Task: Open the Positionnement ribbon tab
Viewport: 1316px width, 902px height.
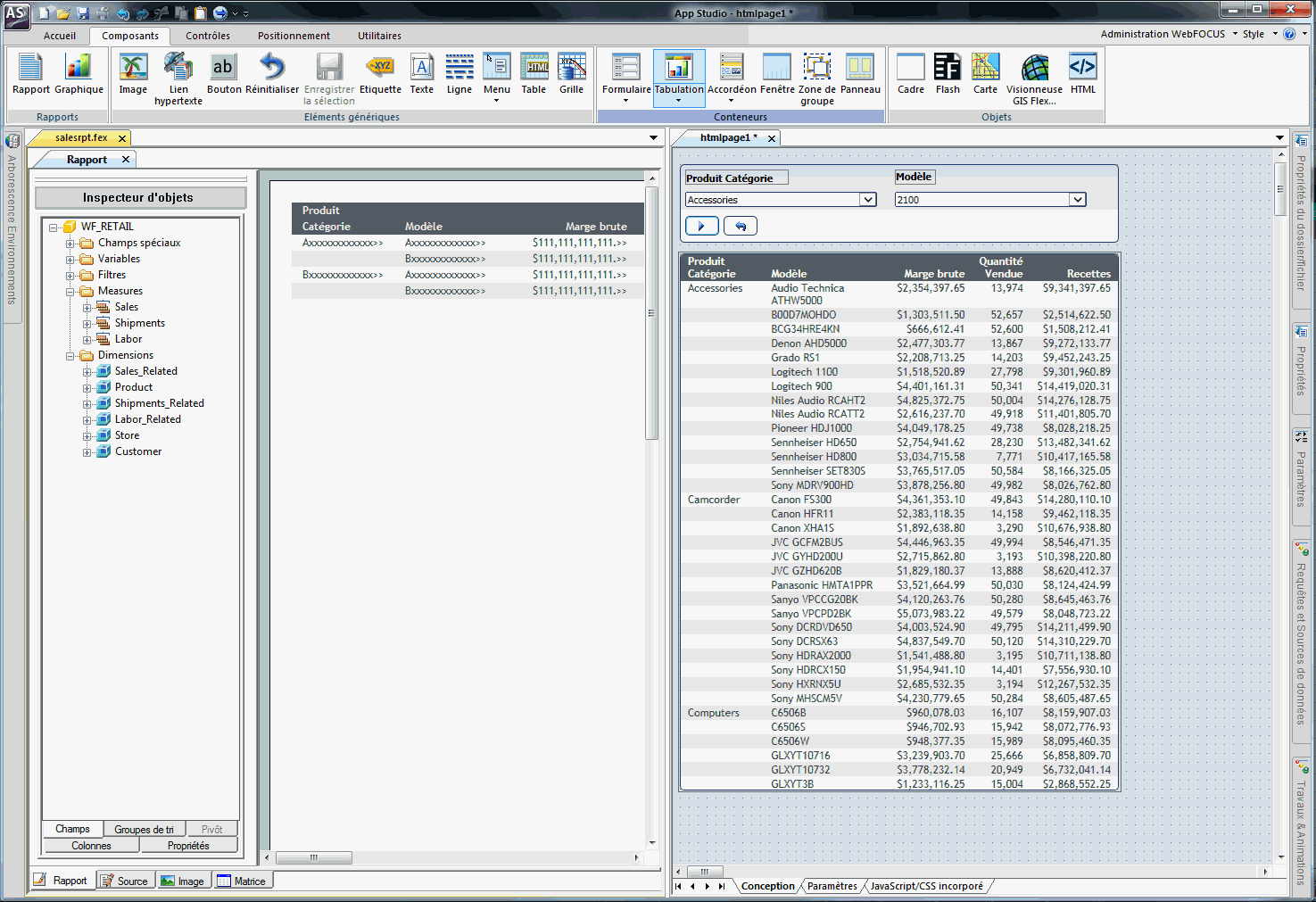Action: (294, 36)
